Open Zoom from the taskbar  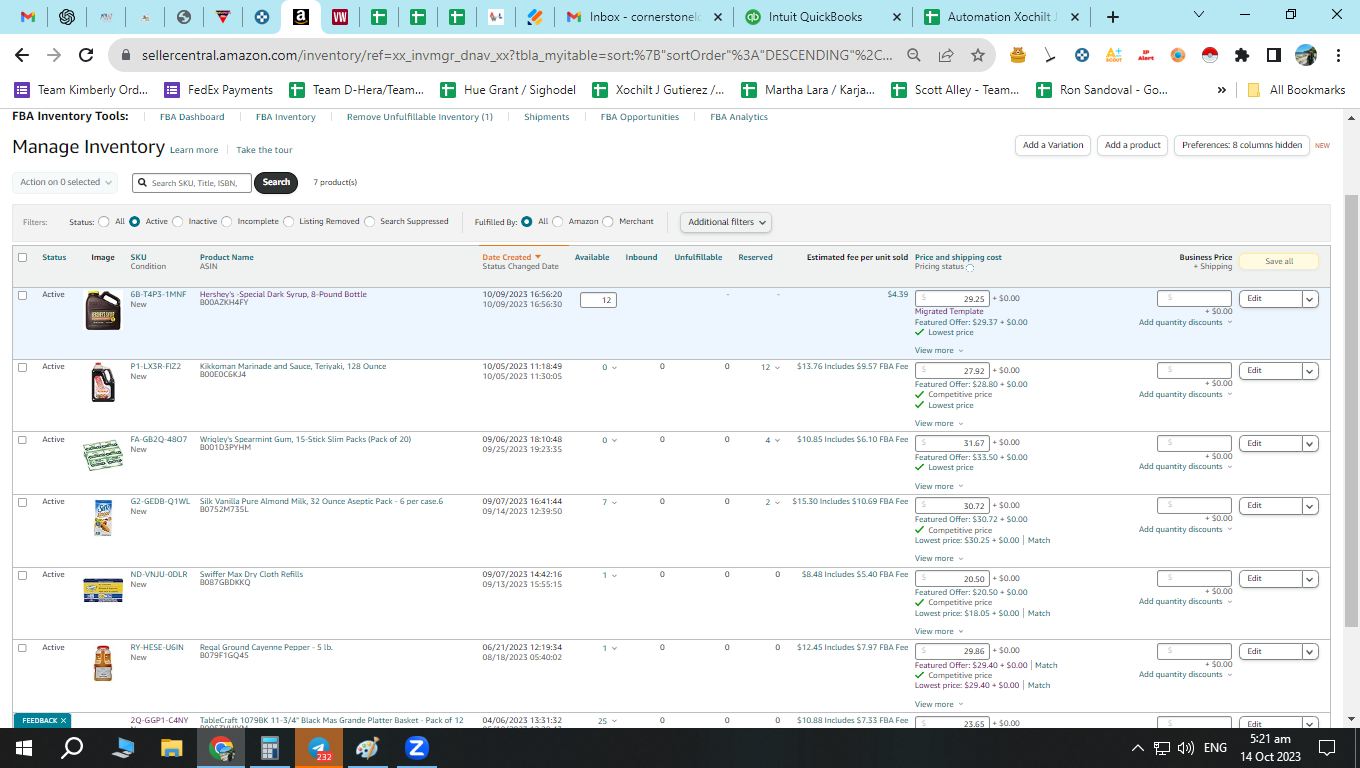[417, 747]
